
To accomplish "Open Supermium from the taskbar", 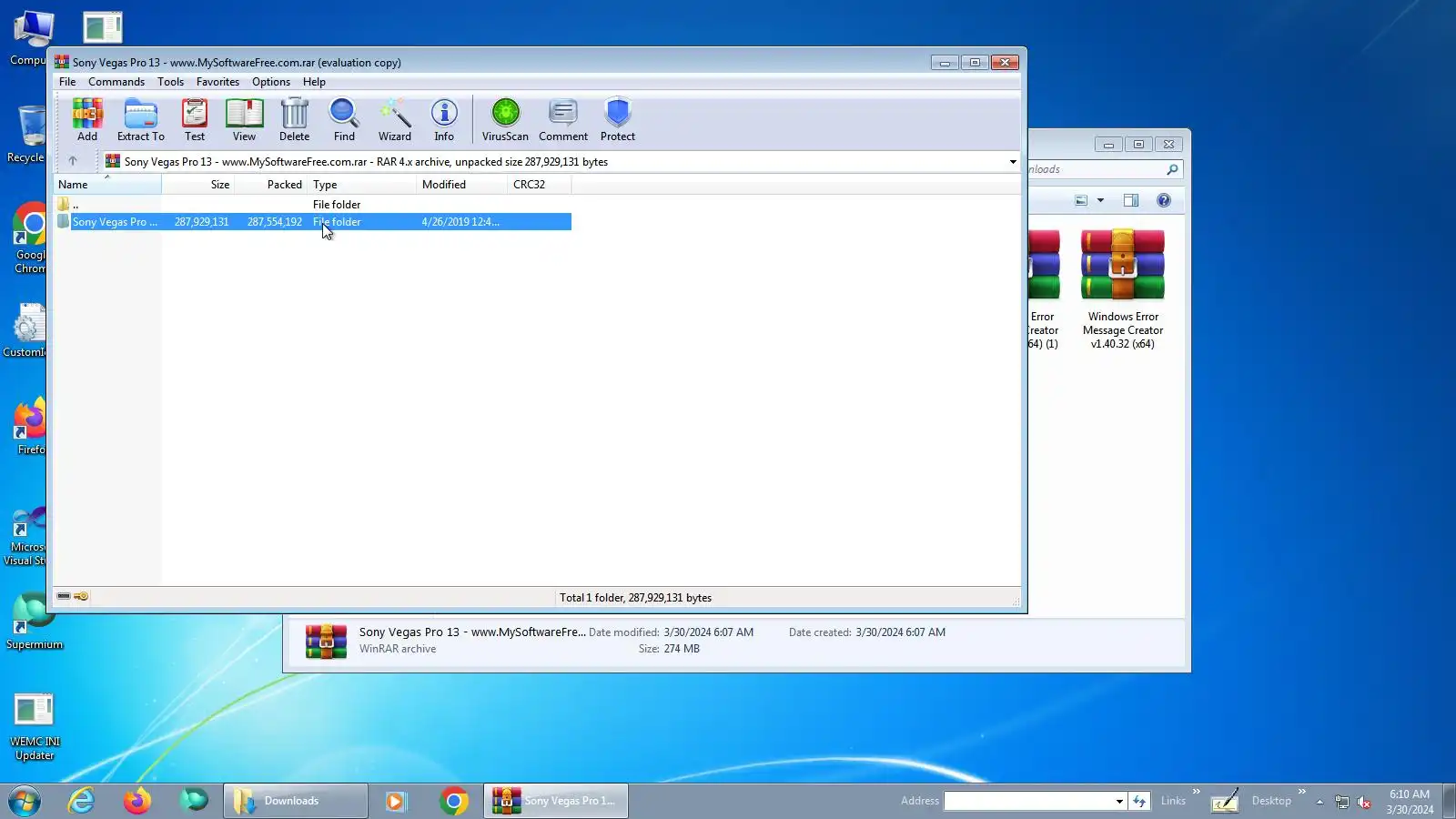I will click(194, 801).
